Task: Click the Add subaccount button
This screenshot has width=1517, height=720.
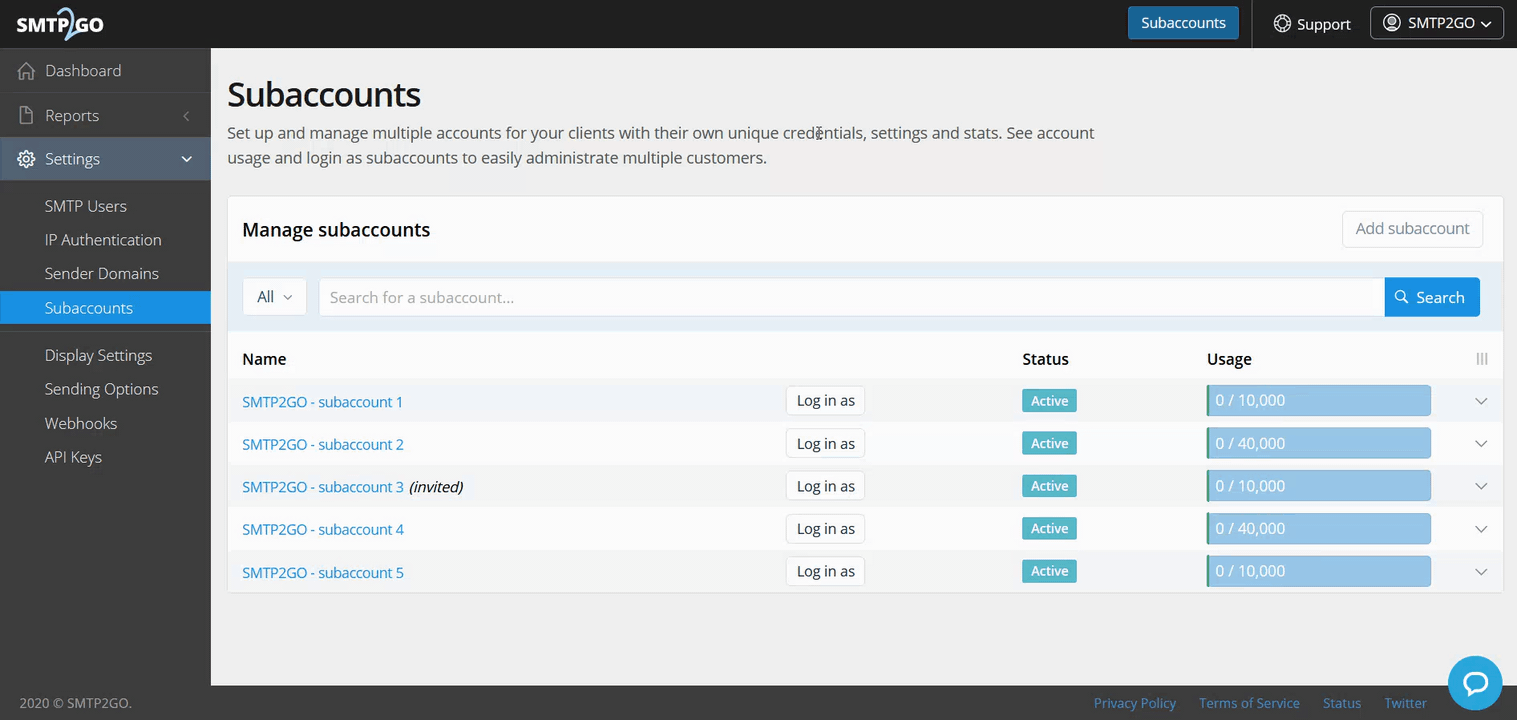Action: pos(1411,229)
